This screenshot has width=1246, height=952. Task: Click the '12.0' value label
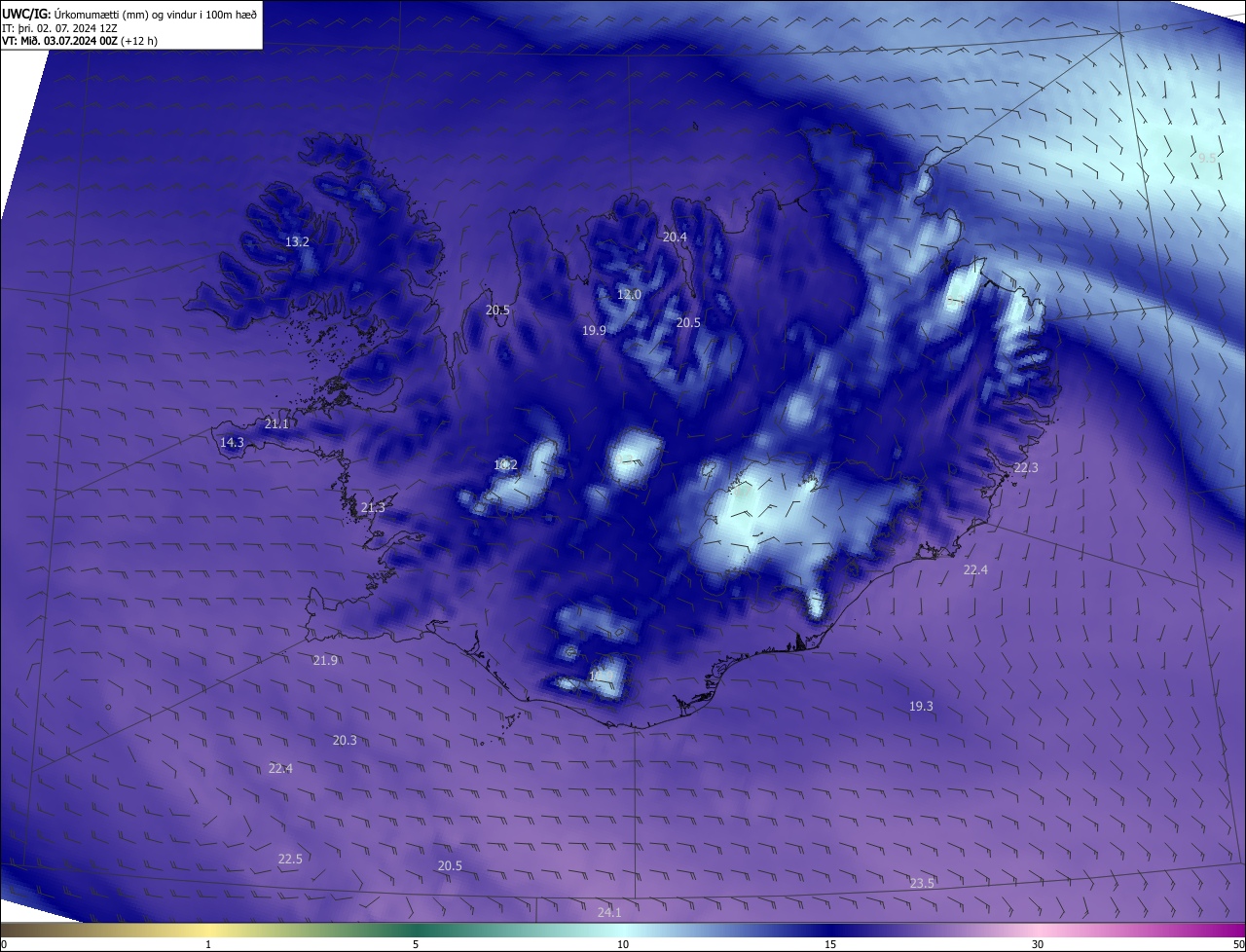629,294
